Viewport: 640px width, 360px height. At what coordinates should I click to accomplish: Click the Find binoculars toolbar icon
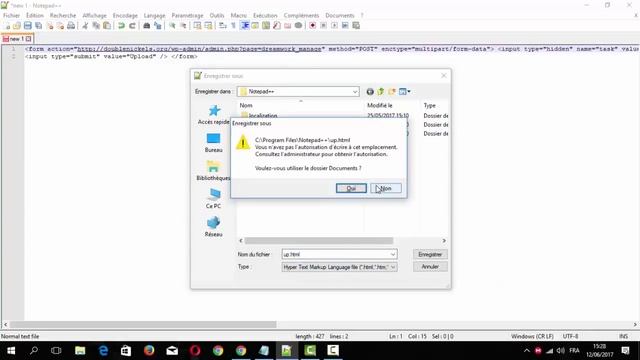point(147,26)
